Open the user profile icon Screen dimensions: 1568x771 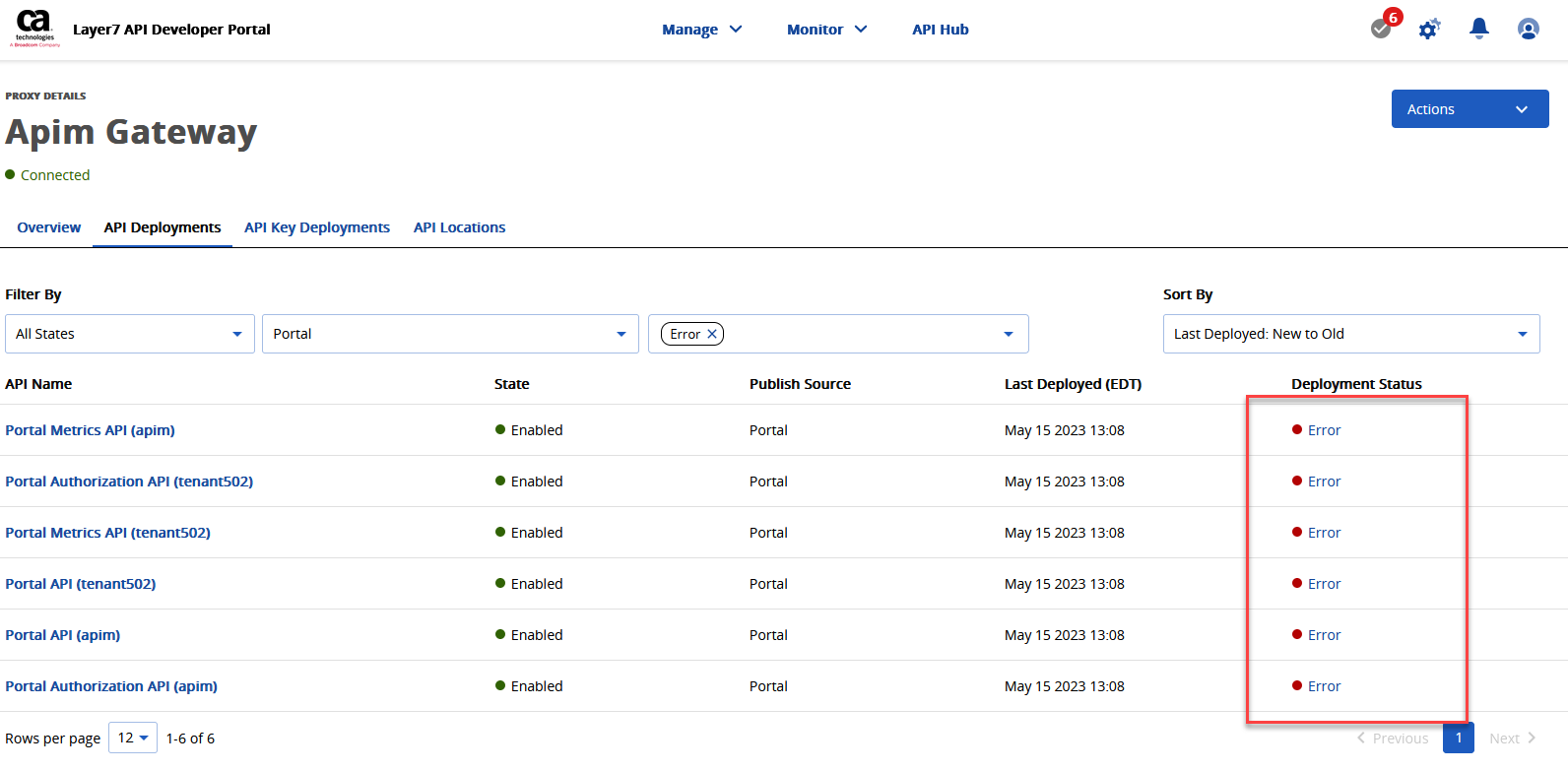point(1528,30)
